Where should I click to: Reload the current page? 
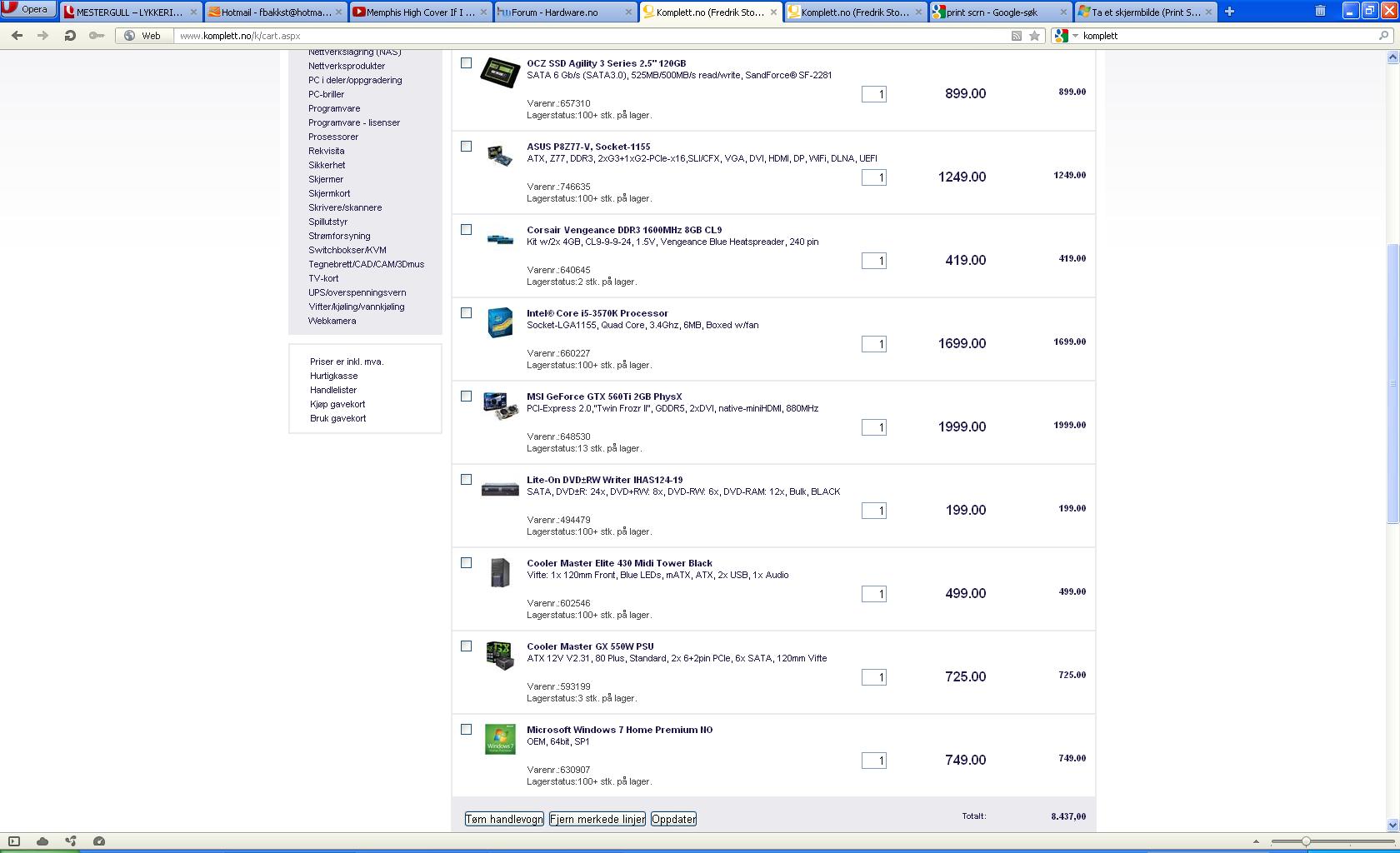click(x=70, y=36)
